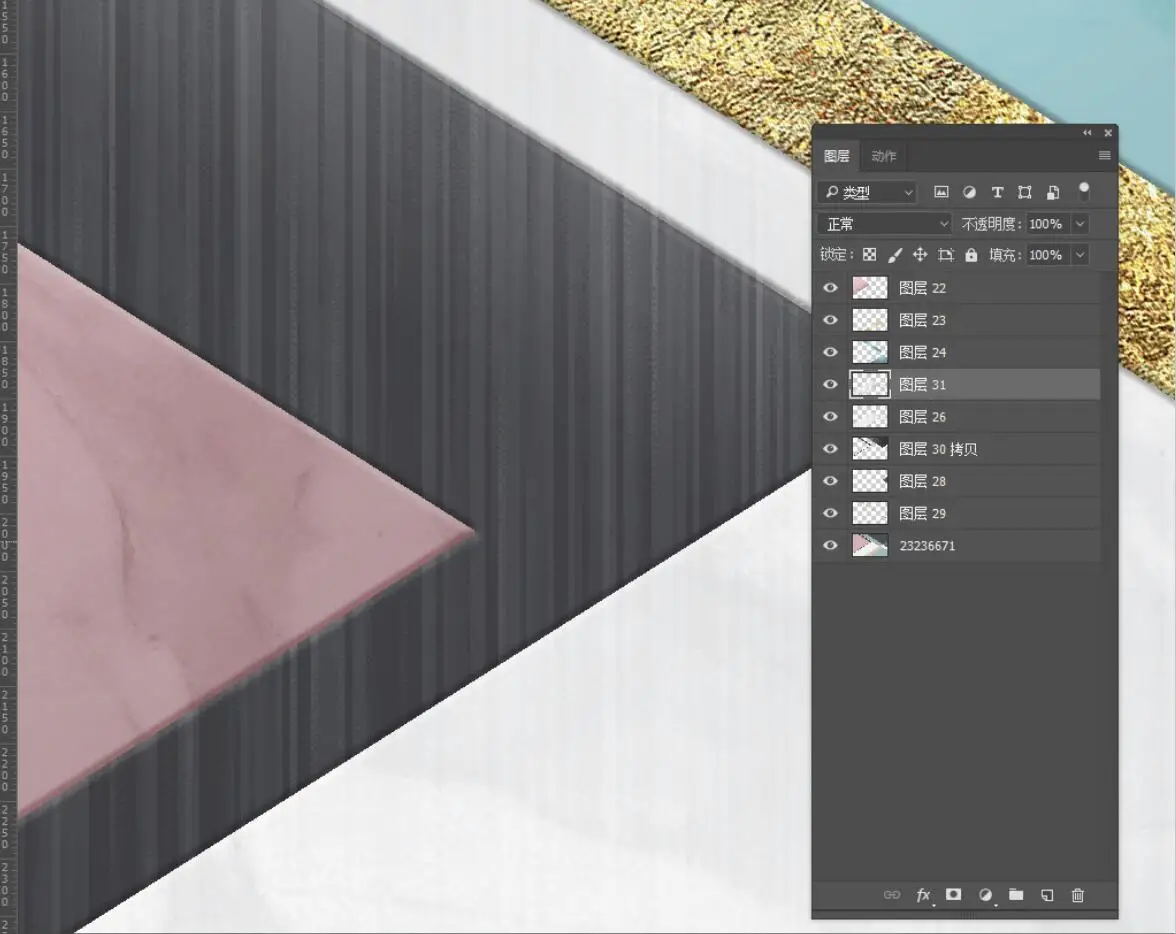Hide layer 图层 26
This screenshot has width=1176, height=934.
click(830, 416)
